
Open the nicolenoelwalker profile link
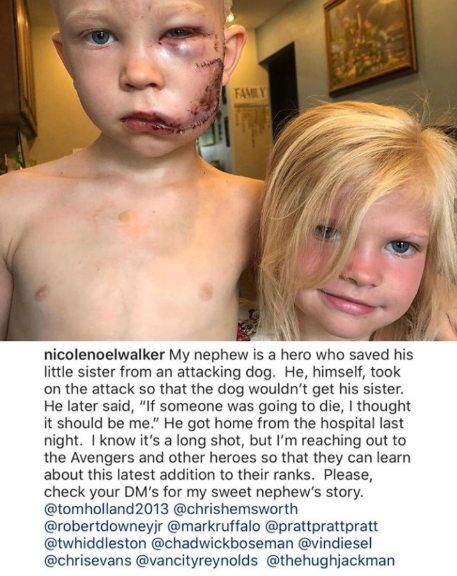(104, 356)
